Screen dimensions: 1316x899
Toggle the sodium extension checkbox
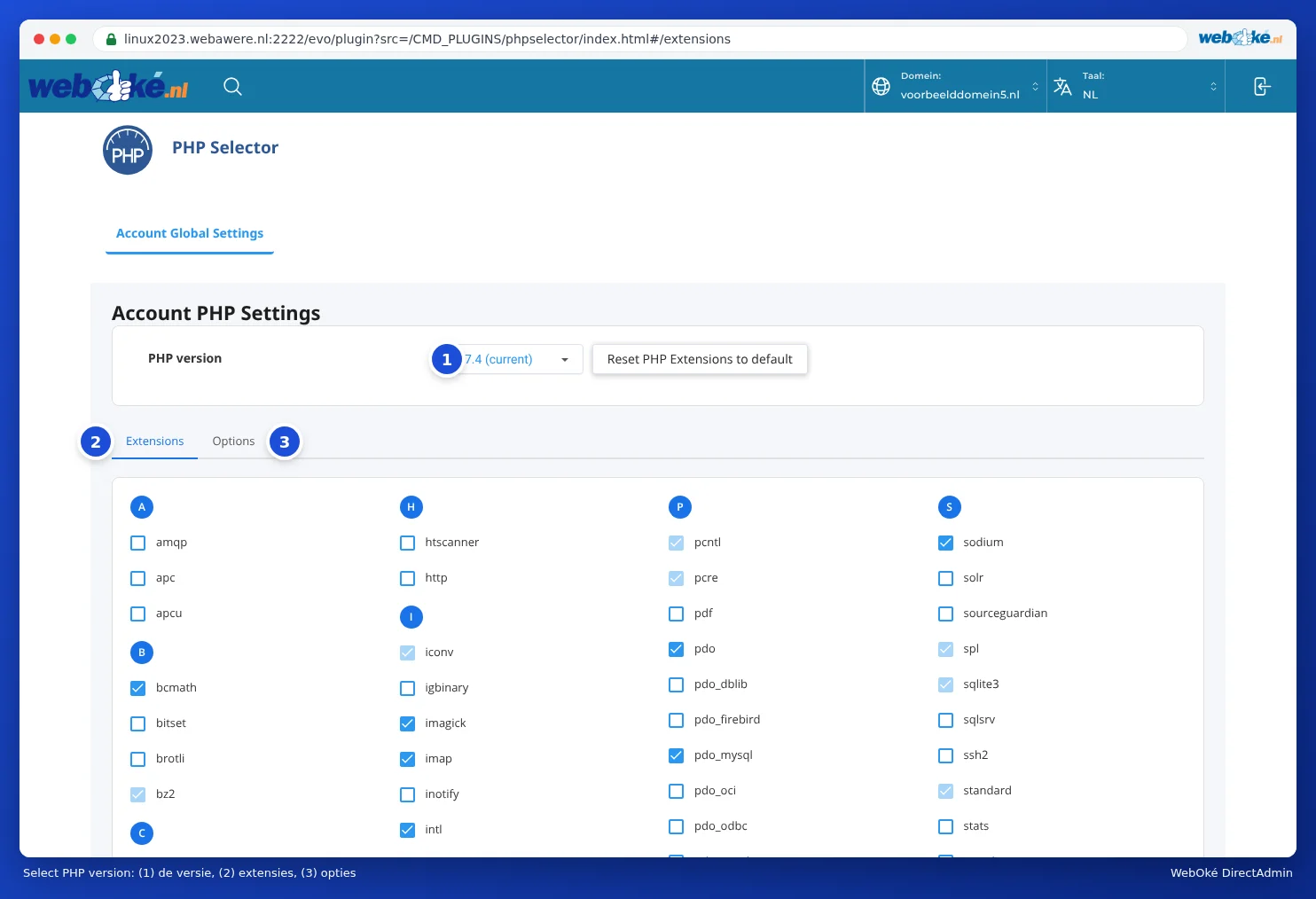[945, 543]
